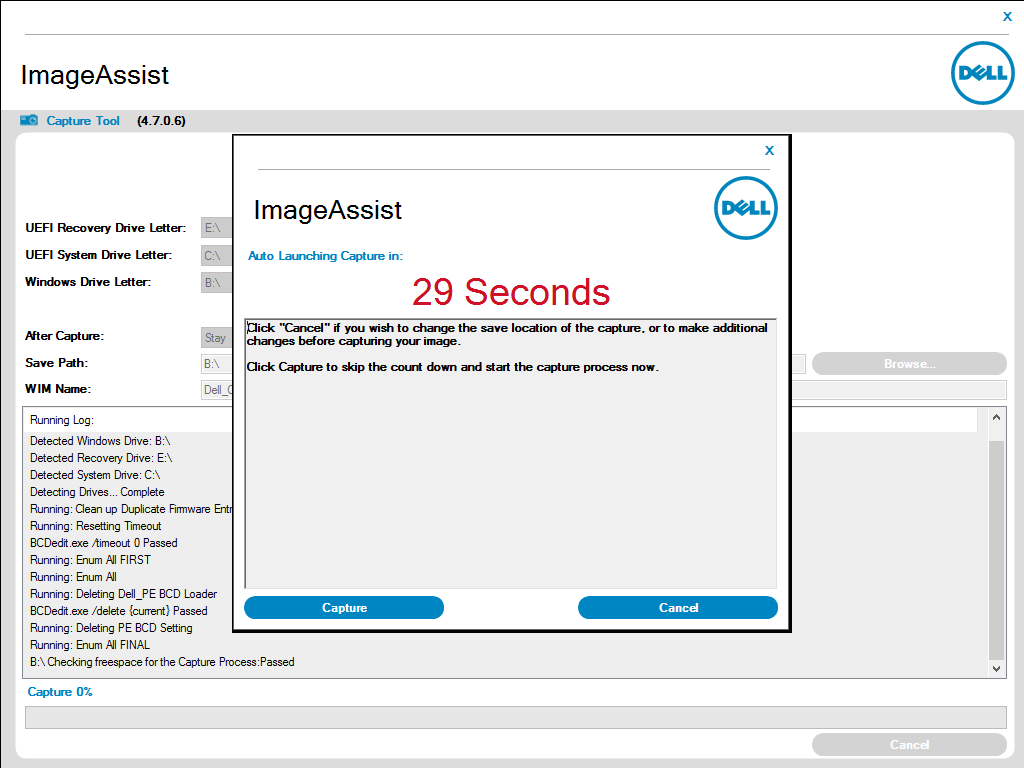The width and height of the screenshot is (1024, 768).
Task: Click log line 'Running: Enum All FINAL'
Action: coord(90,645)
